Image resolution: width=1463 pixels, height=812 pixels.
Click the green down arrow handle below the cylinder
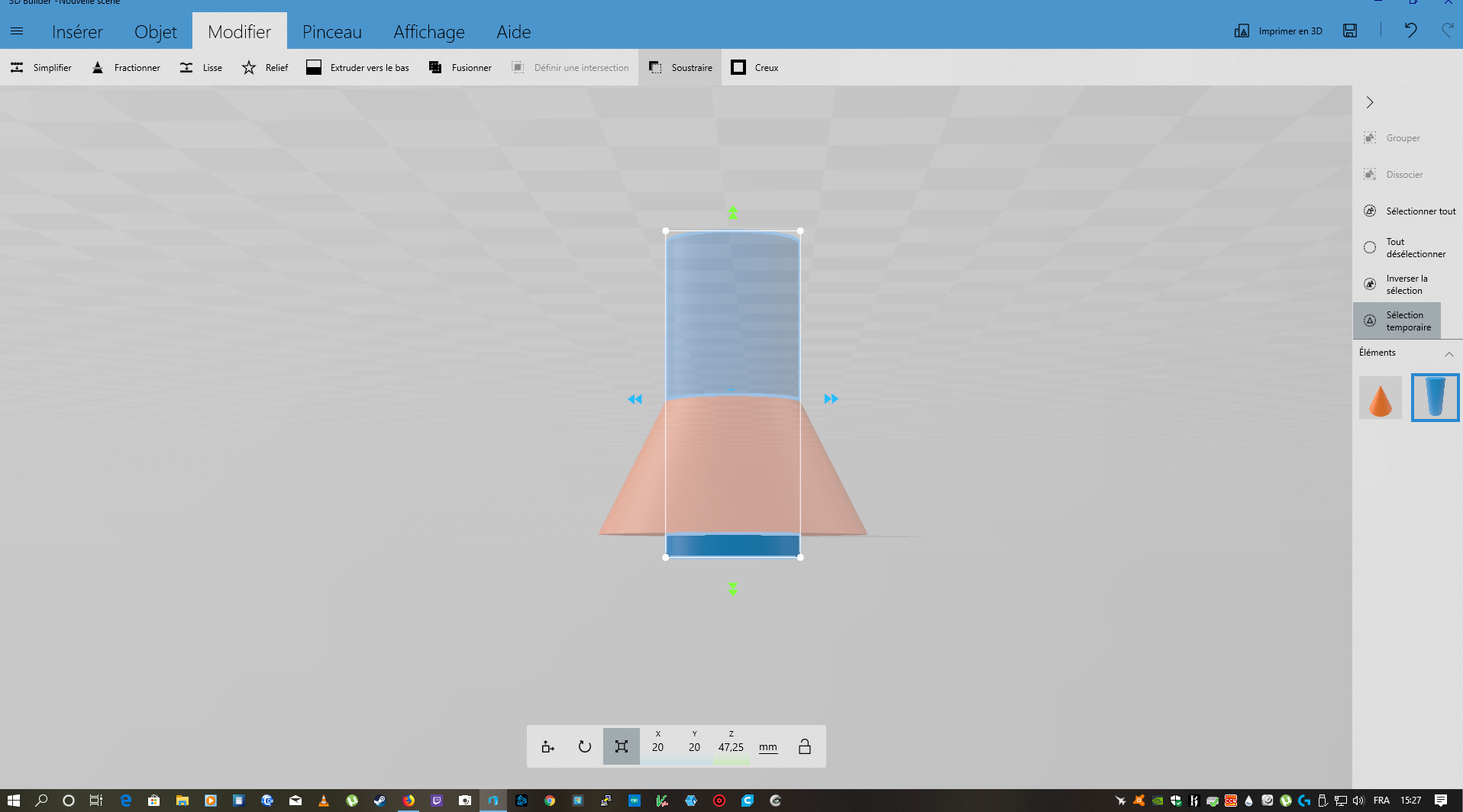pyautogui.click(x=733, y=589)
